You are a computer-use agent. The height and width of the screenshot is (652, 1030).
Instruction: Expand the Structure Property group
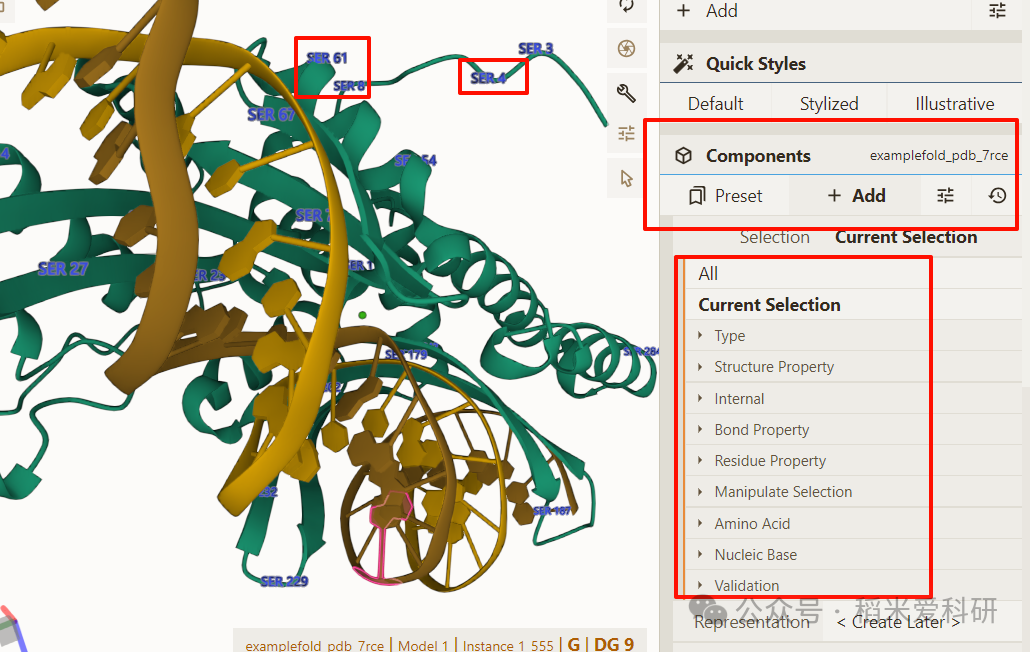click(x=774, y=367)
